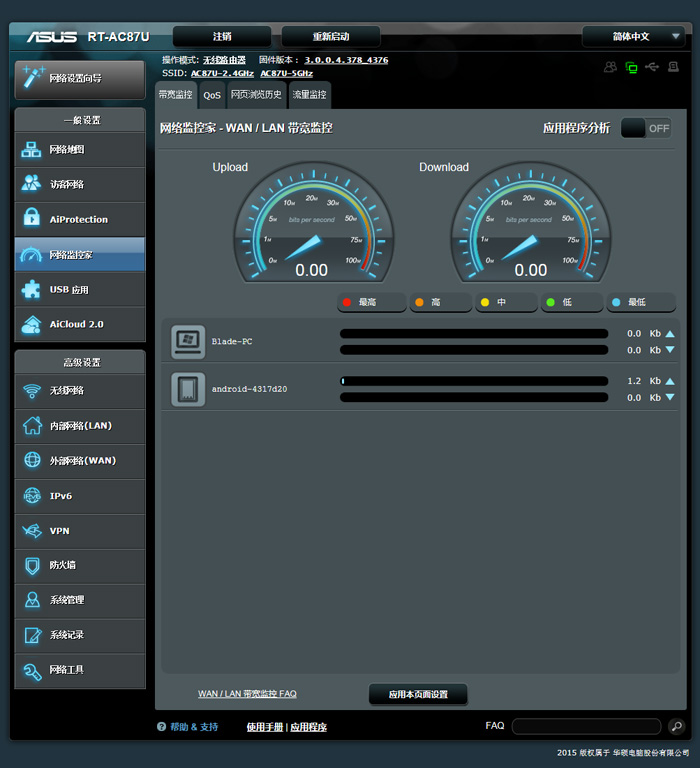Click the printer status icon
The image size is (700, 768).
click(x=673, y=67)
